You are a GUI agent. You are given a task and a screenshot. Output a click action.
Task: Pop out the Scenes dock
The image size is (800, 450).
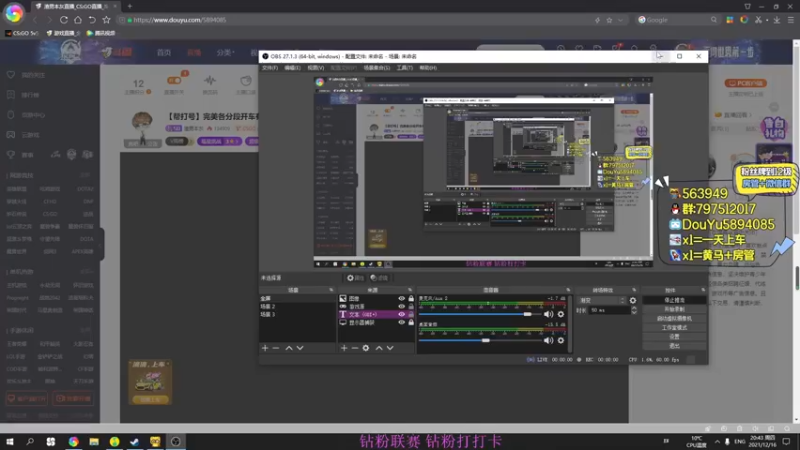(331, 290)
